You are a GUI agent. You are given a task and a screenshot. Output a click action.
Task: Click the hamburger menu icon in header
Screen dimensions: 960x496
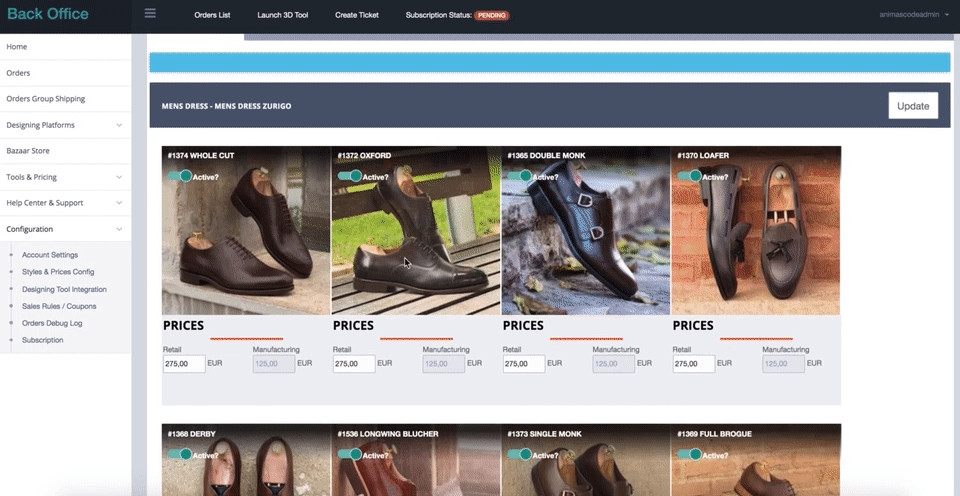coord(150,14)
